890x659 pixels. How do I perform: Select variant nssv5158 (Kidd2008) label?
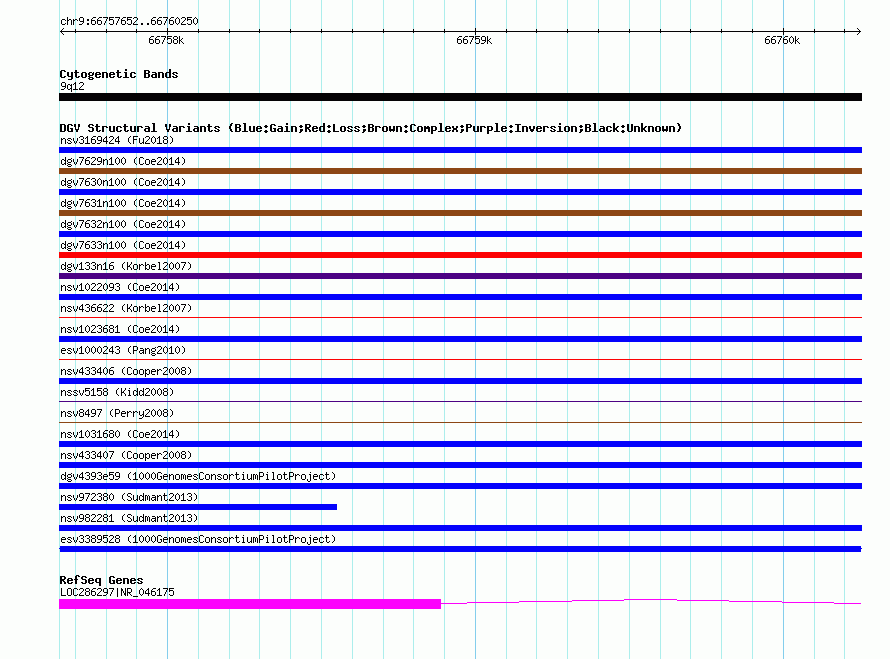click(117, 392)
